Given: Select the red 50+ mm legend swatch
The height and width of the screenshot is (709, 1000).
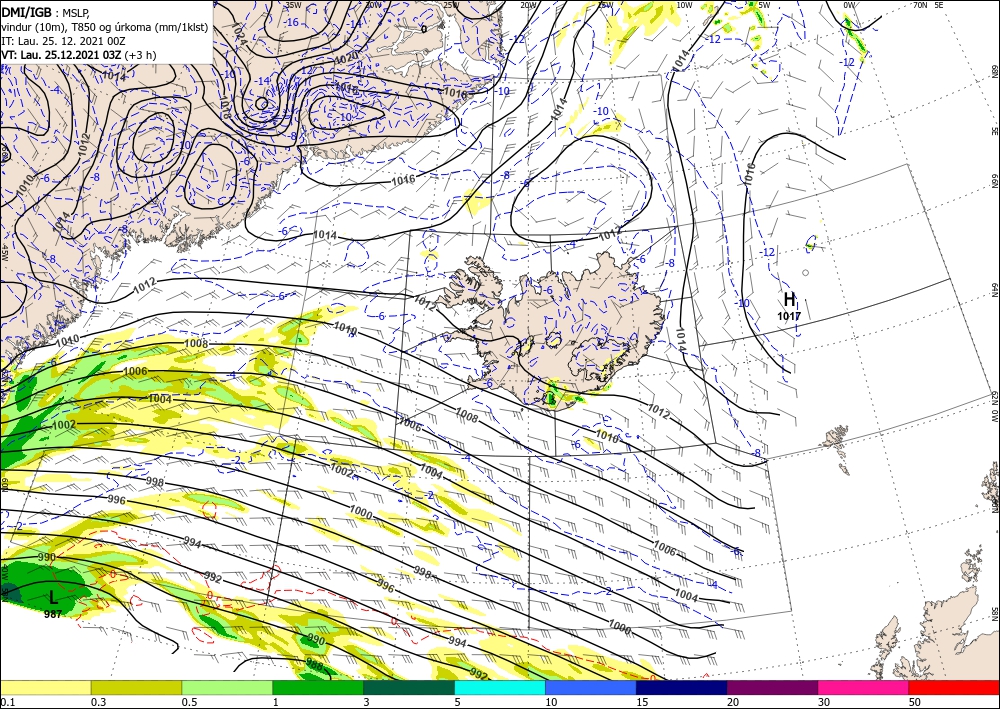Looking at the screenshot, I should click(954, 687).
